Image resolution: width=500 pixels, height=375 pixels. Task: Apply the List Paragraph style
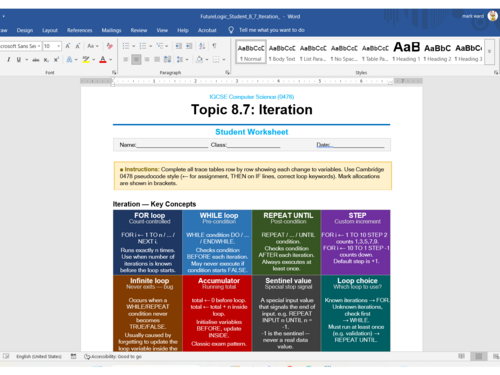click(x=313, y=52)
